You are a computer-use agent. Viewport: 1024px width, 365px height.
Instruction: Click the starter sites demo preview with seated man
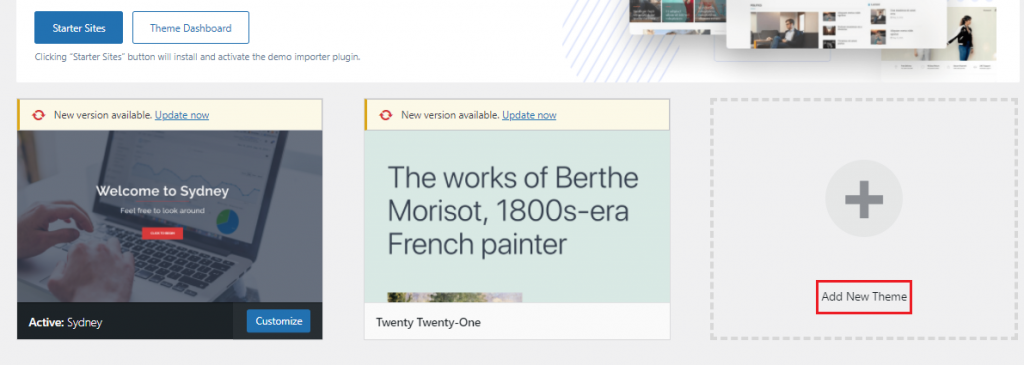(x=784, y=30)
